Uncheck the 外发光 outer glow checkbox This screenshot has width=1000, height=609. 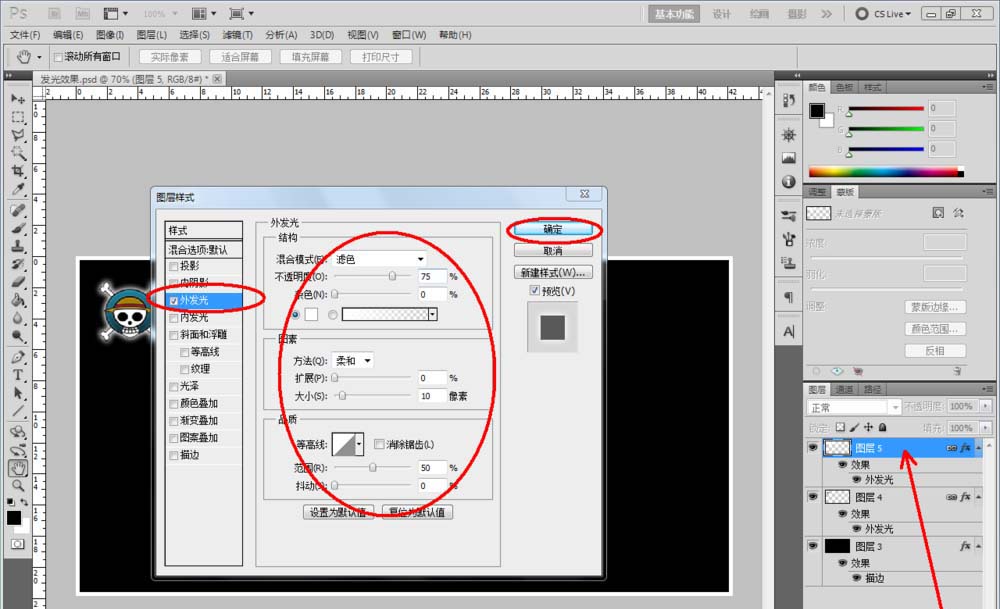[173, 300]
